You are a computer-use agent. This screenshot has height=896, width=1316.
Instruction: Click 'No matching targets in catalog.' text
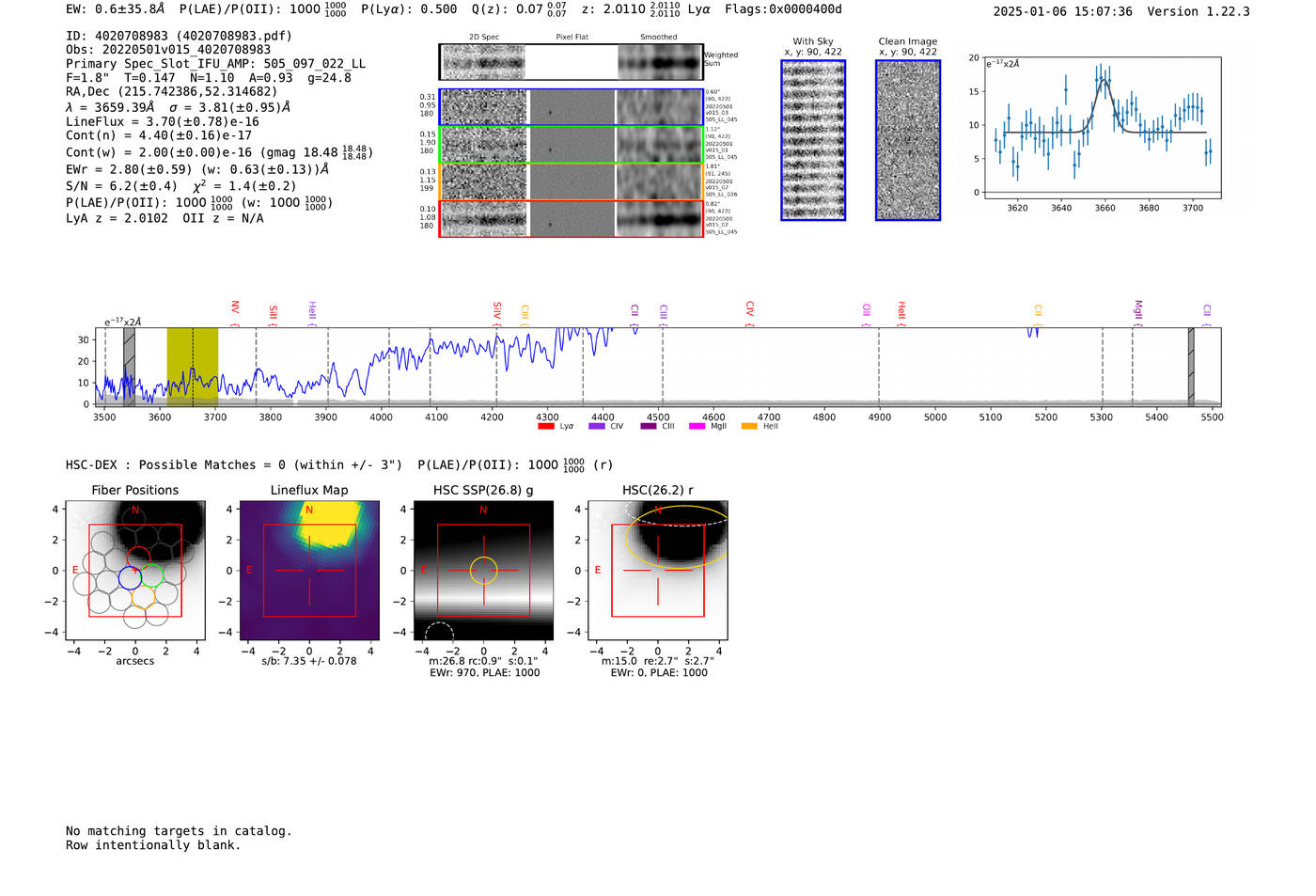tap(179, 831)
